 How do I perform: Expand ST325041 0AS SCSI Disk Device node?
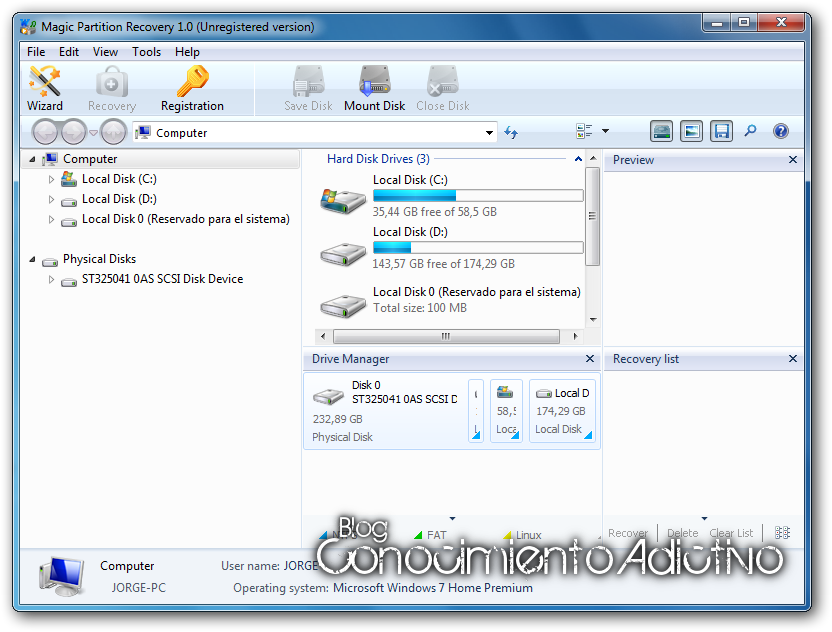click(51, 279)
